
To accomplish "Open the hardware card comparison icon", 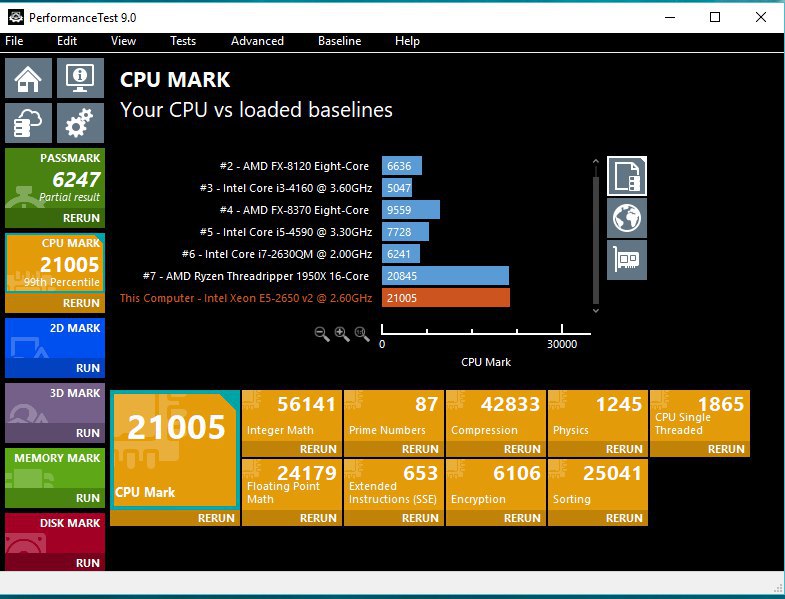I will 627,260.
